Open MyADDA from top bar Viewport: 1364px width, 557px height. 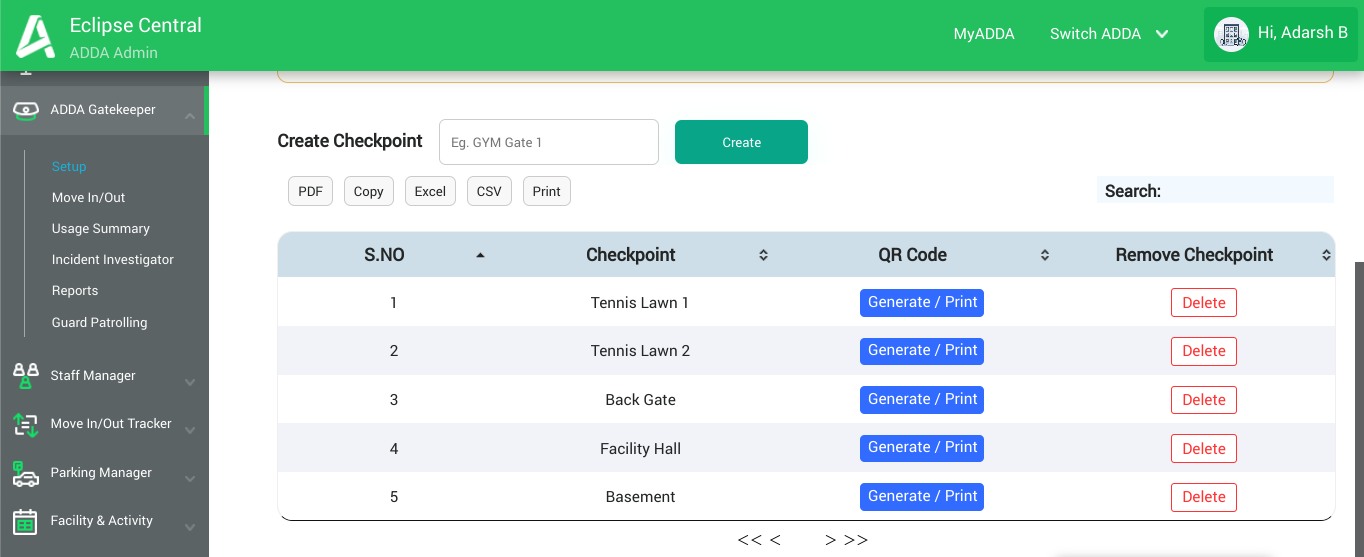(x=984, y=34)
